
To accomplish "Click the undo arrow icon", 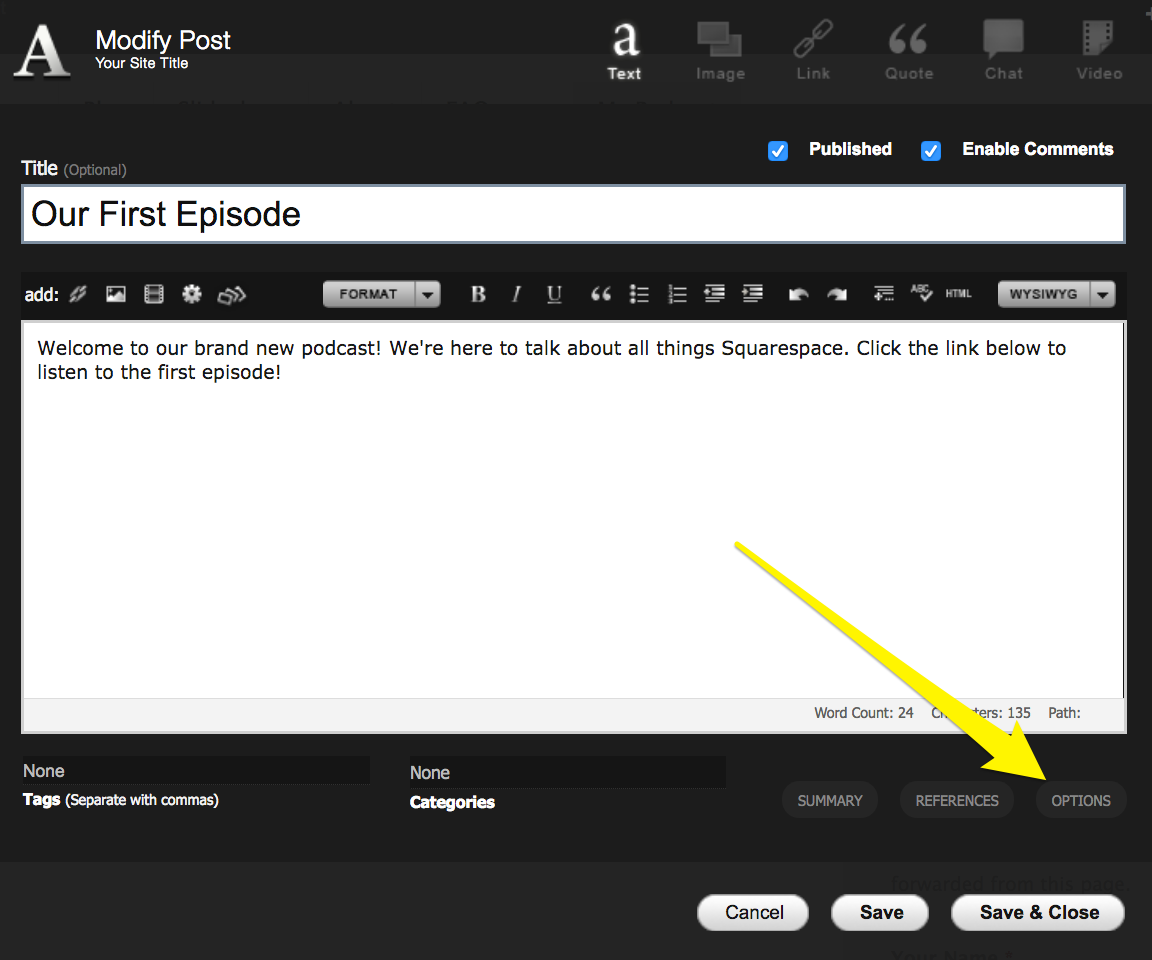I will pyautogui.click(x=798, y=294).
